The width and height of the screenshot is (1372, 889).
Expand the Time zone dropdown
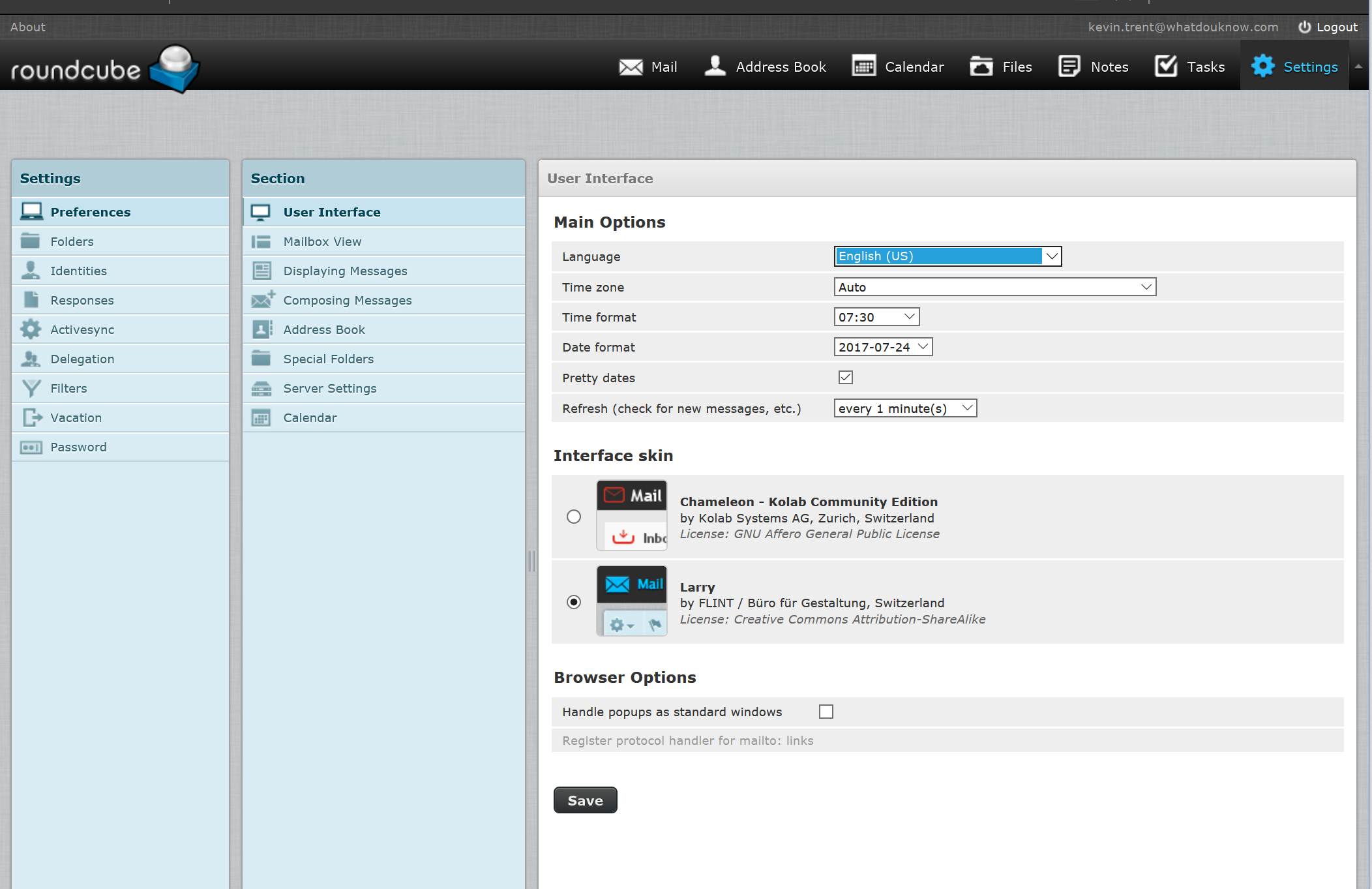pyautogui.click(x=994, y=287)
